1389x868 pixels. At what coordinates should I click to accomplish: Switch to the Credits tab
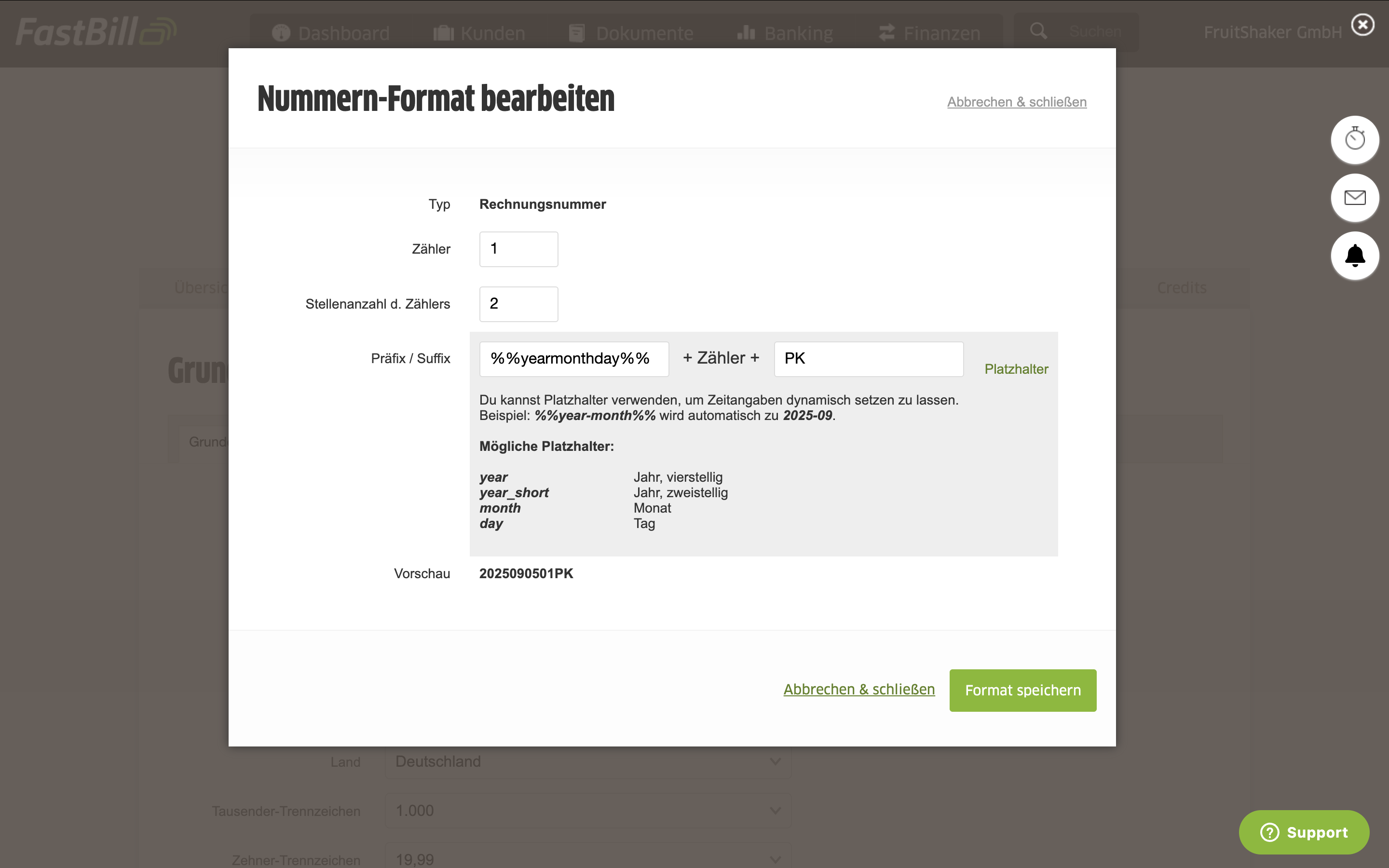click(1181, 287)
